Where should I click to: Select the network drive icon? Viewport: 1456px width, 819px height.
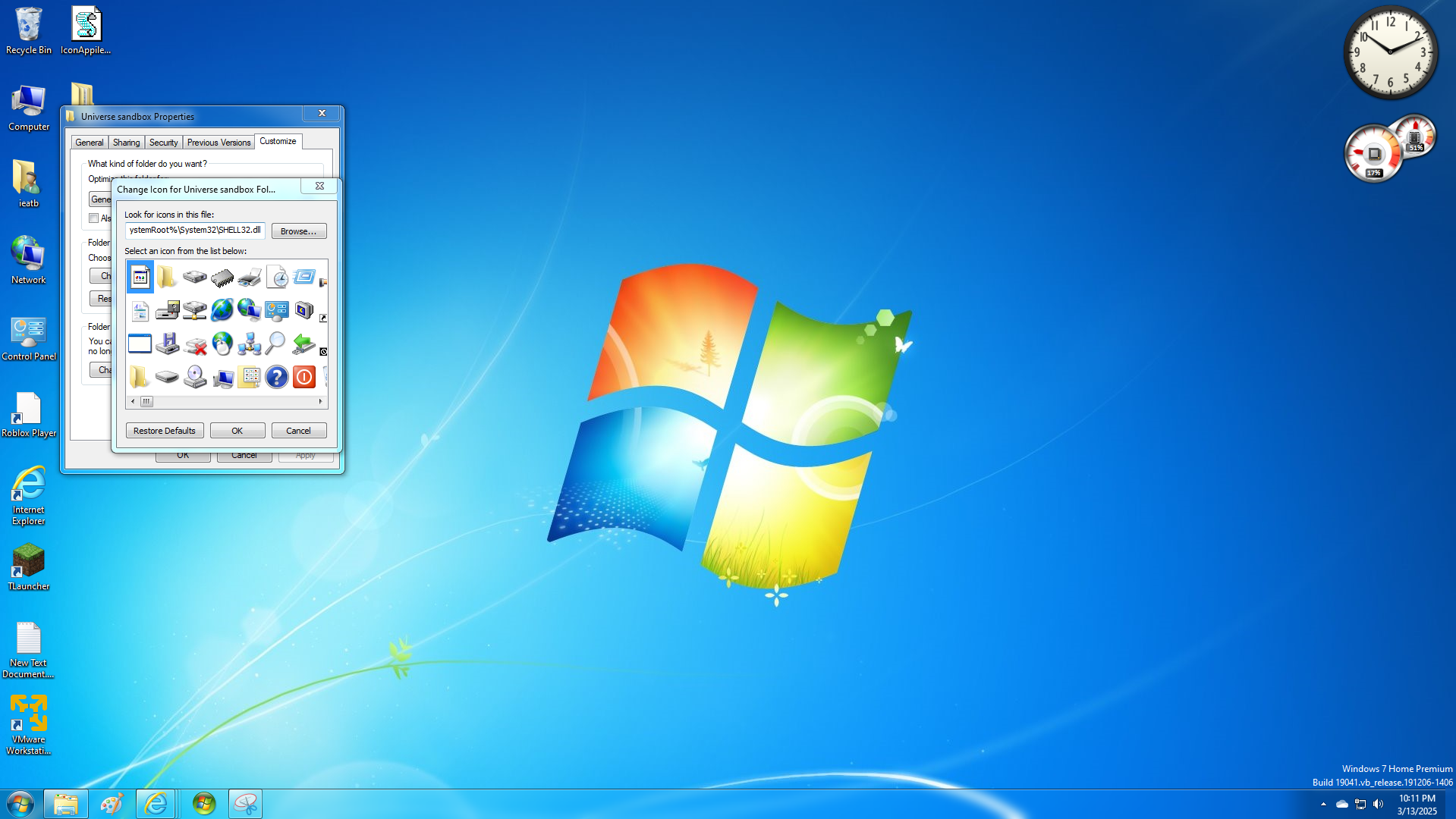point(195,310)
